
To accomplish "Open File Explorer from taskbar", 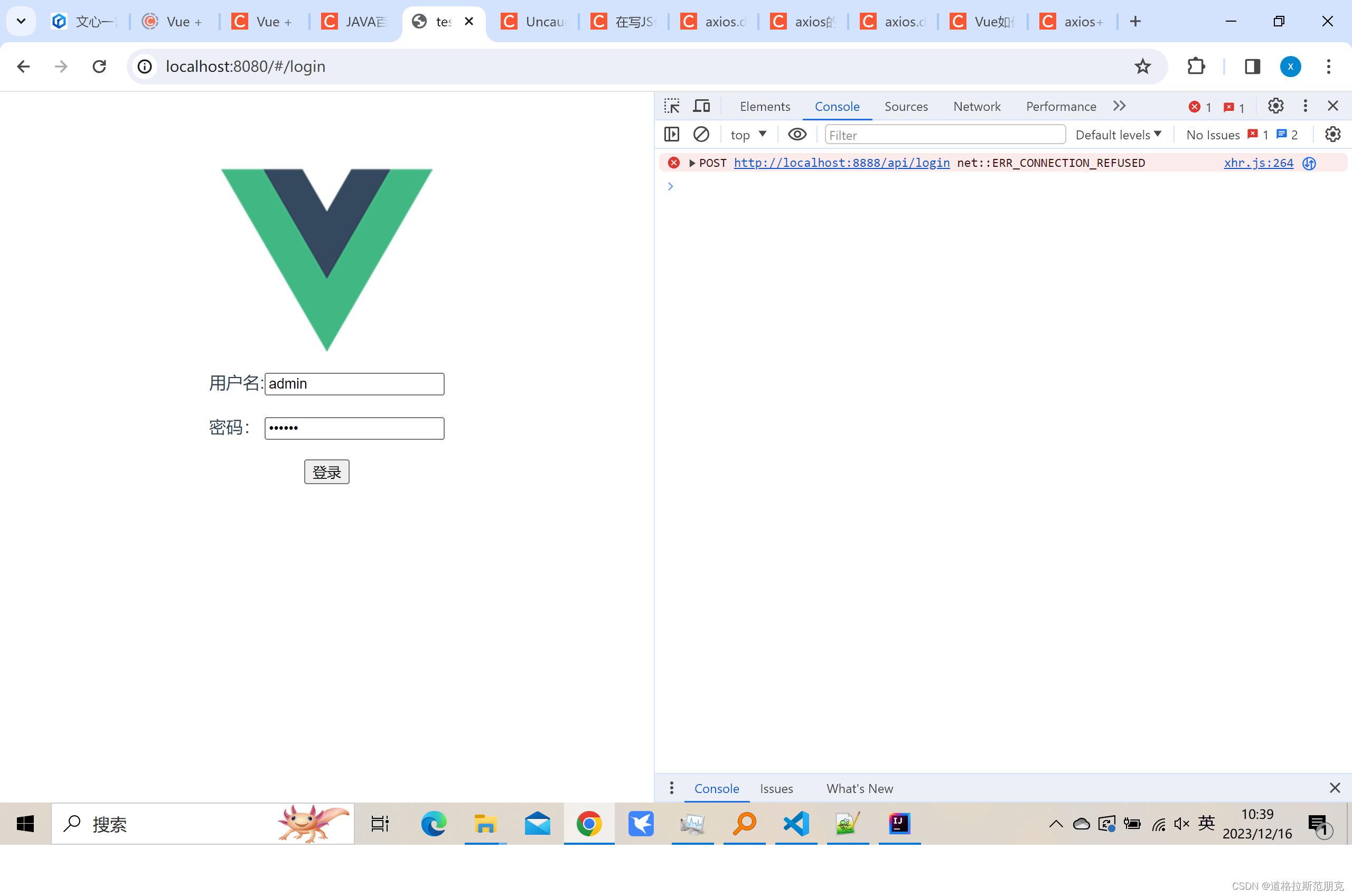I will [485, 824].
